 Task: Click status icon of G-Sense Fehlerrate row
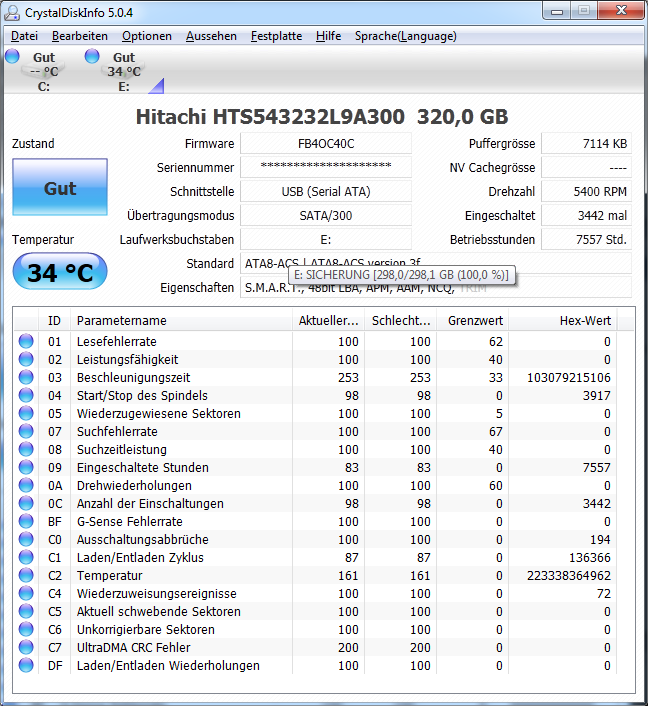pyautogui.click(x=26, y=521)
